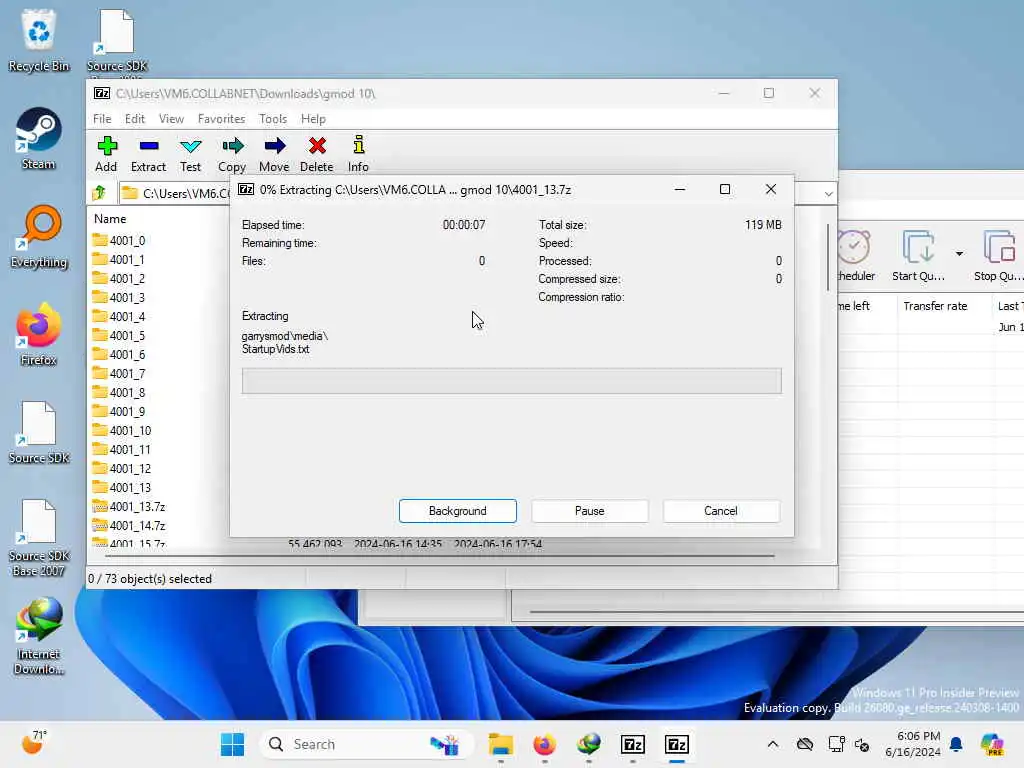Open the Help menu in 7-Zip
This screenshot has width=1024, height=768.
tap(313, 119)
